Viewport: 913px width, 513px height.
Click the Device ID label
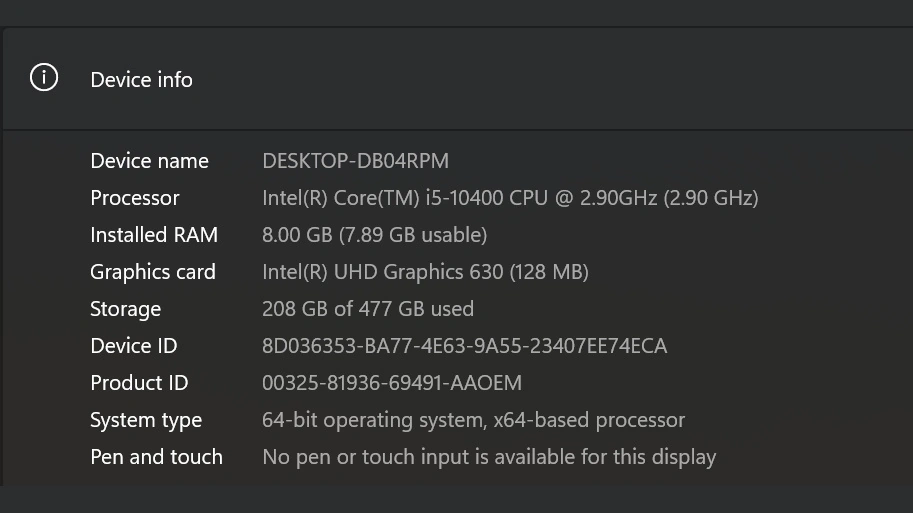[133, 346]
